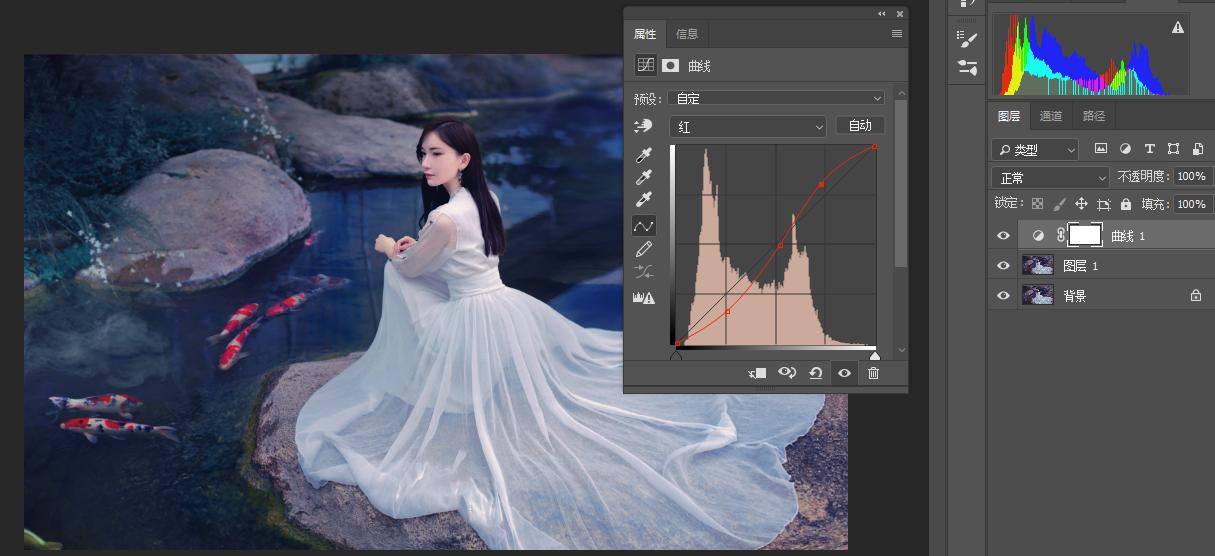
Task: Select edit points to modify curve tool
Action: click(x=644, y=226)
